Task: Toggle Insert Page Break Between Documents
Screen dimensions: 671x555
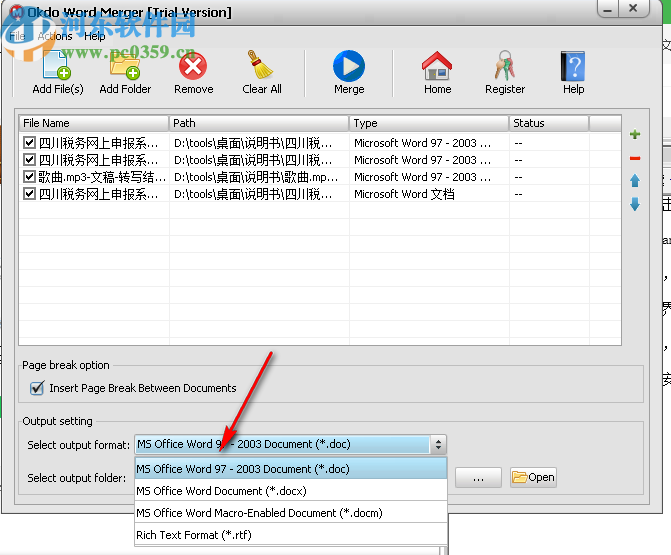Action: (37, 388)
